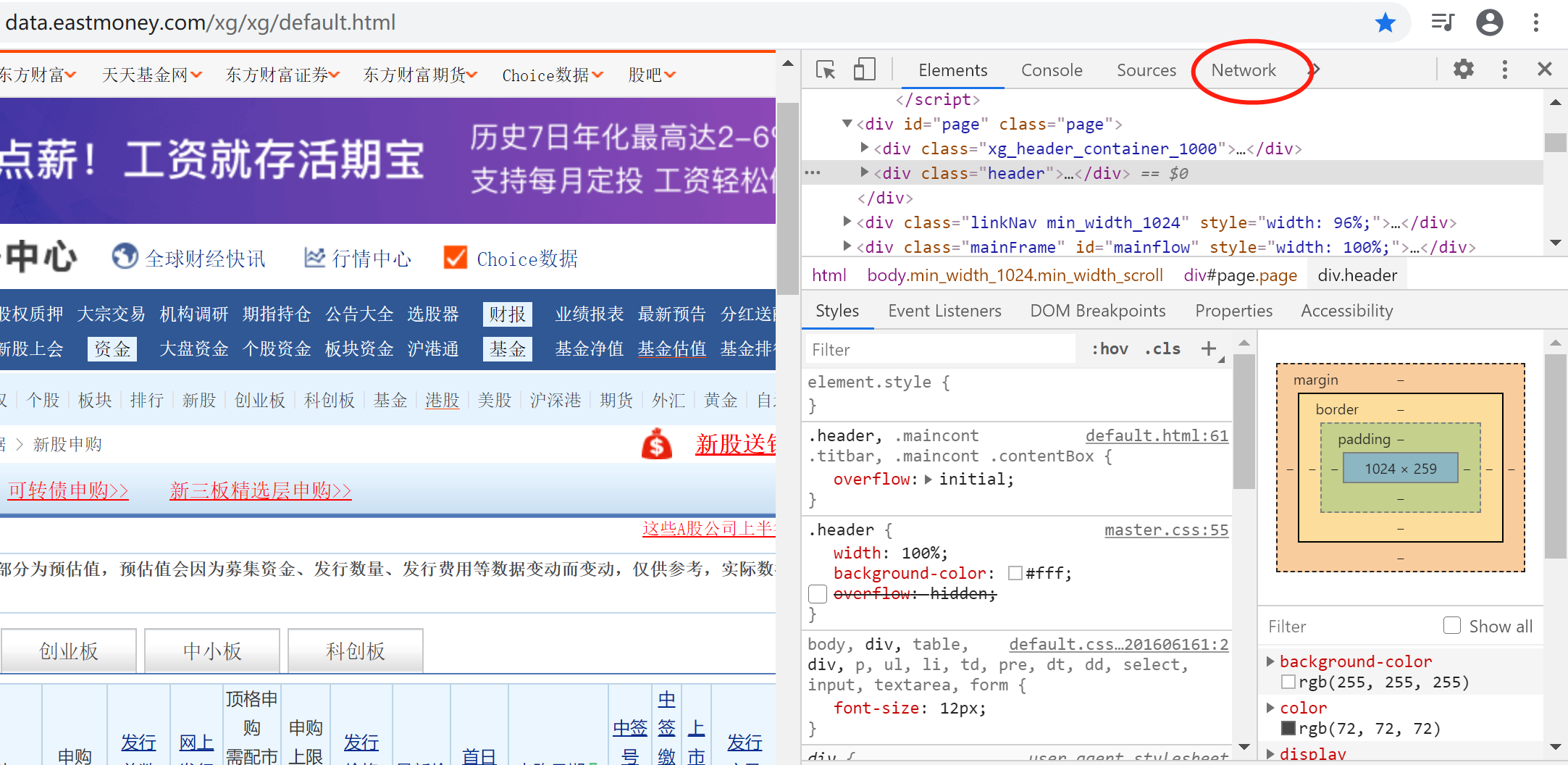Image resolution: width=1568 pixels, height=765 pixels.
Task: Expand the overflow initial shorthand value
Action: tap(928, 479)
